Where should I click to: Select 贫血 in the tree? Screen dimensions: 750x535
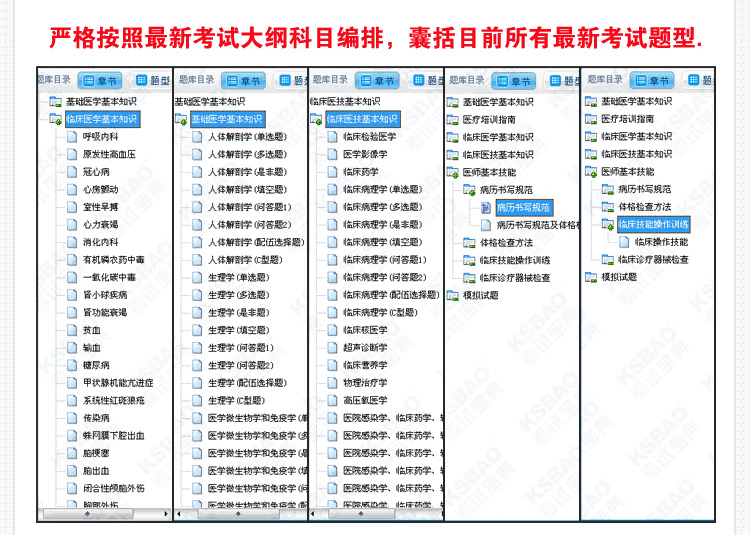click(91, 330)
